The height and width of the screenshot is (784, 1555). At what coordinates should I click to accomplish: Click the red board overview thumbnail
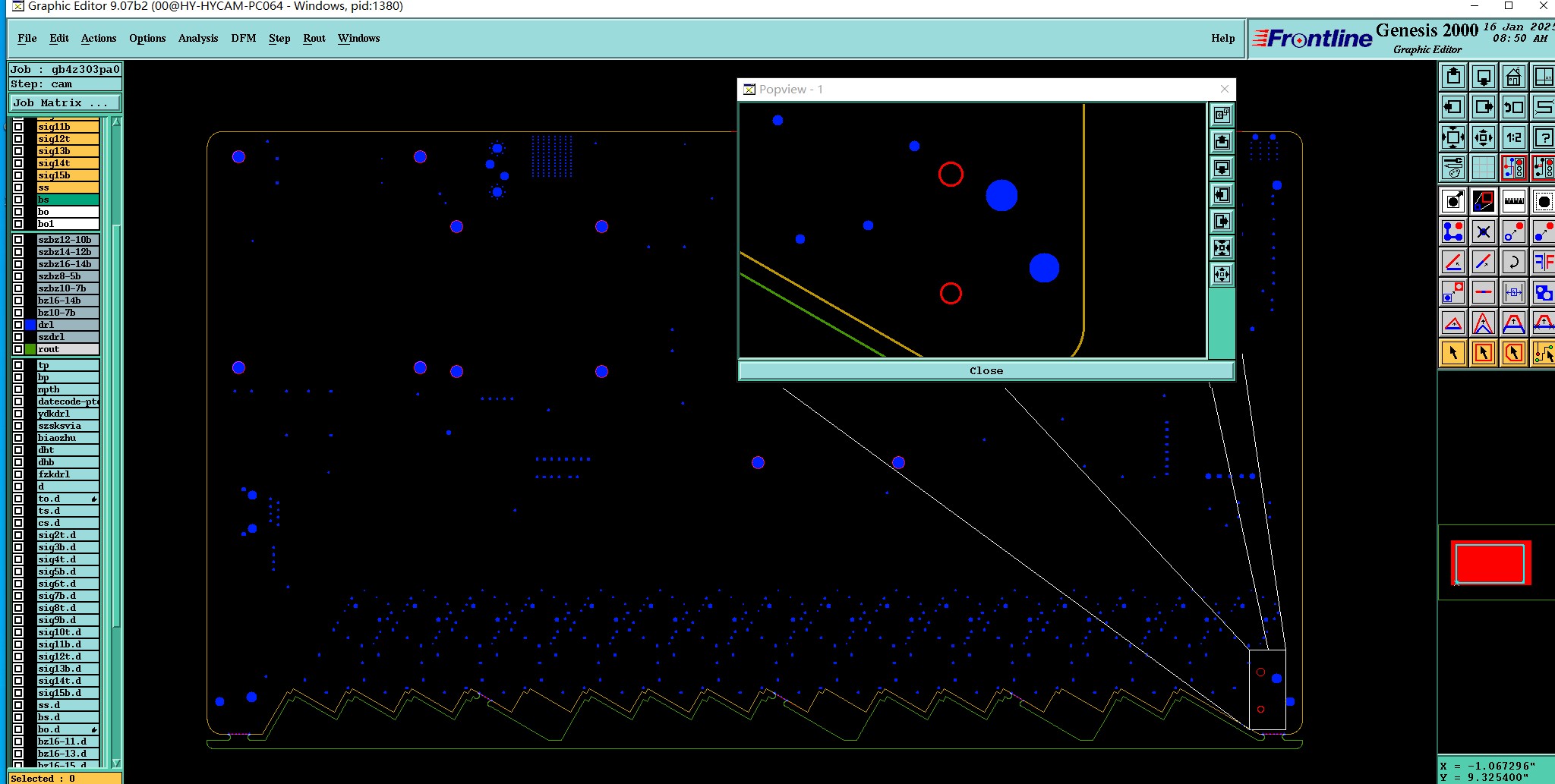(x=1490, y=562)
